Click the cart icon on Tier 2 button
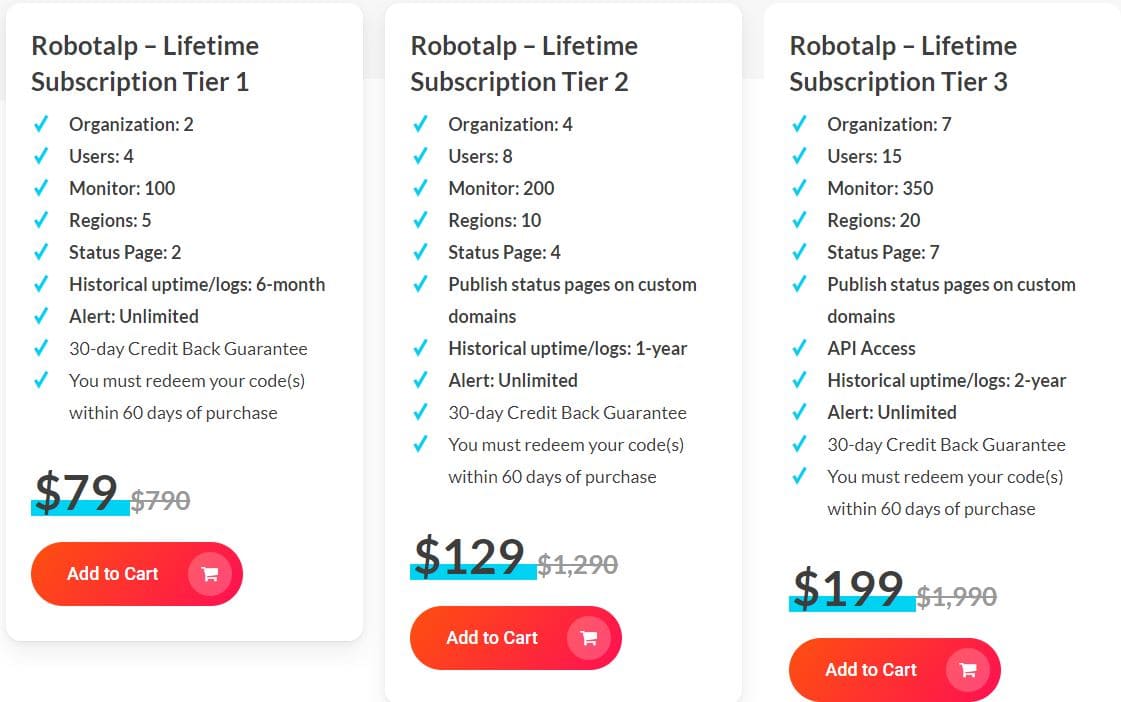This screenshot has height=702, width=1121. click(x=591, y=638)
